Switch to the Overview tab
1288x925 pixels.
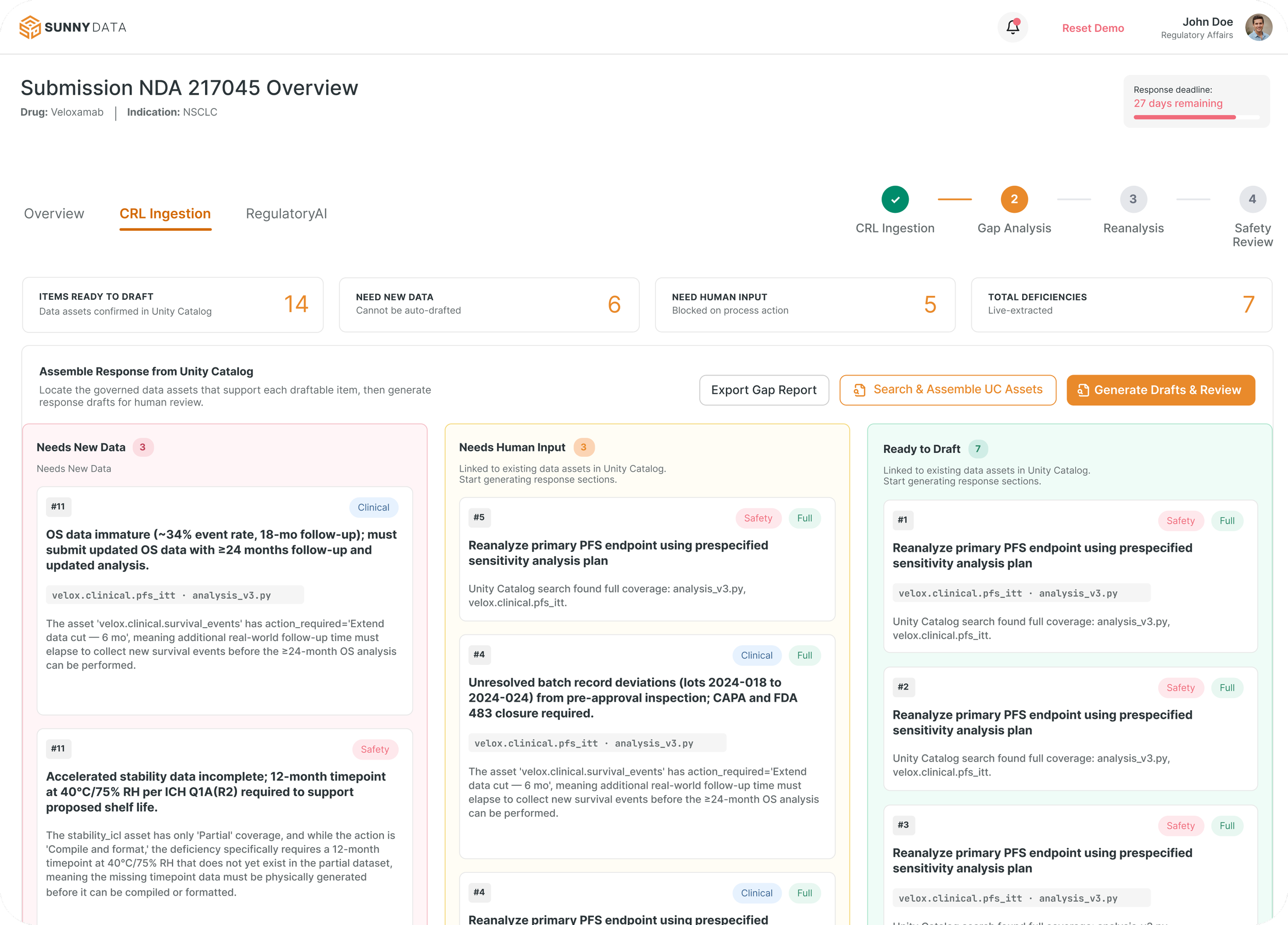(x=54, y=214)
